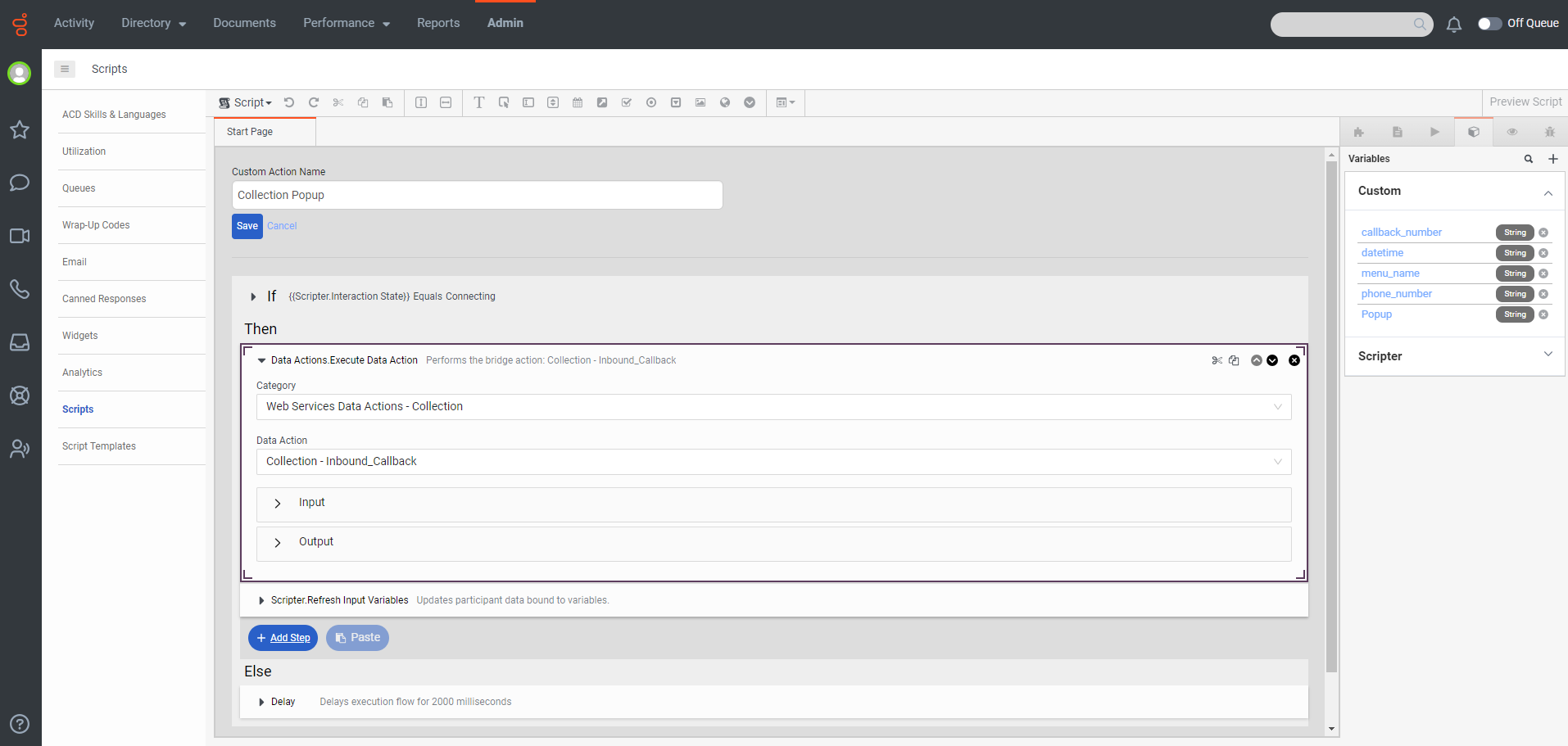The height and width of the screenshot is (746, 1568).
Task: Save the custom action
Action: coord(247,226)
